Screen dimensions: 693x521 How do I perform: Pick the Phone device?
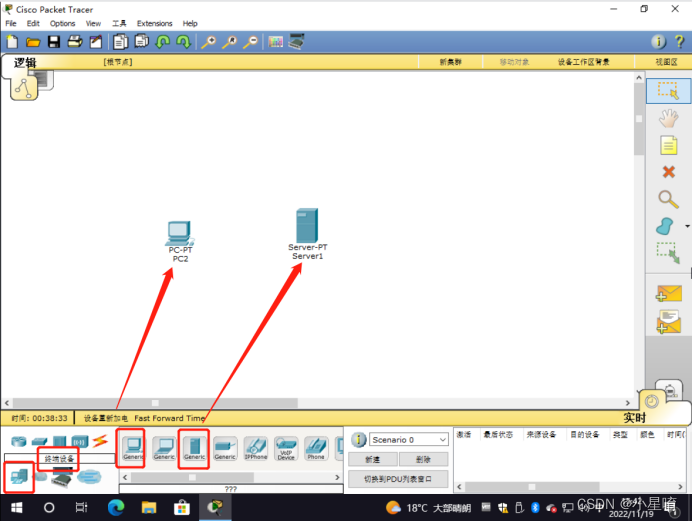(316, 448)
